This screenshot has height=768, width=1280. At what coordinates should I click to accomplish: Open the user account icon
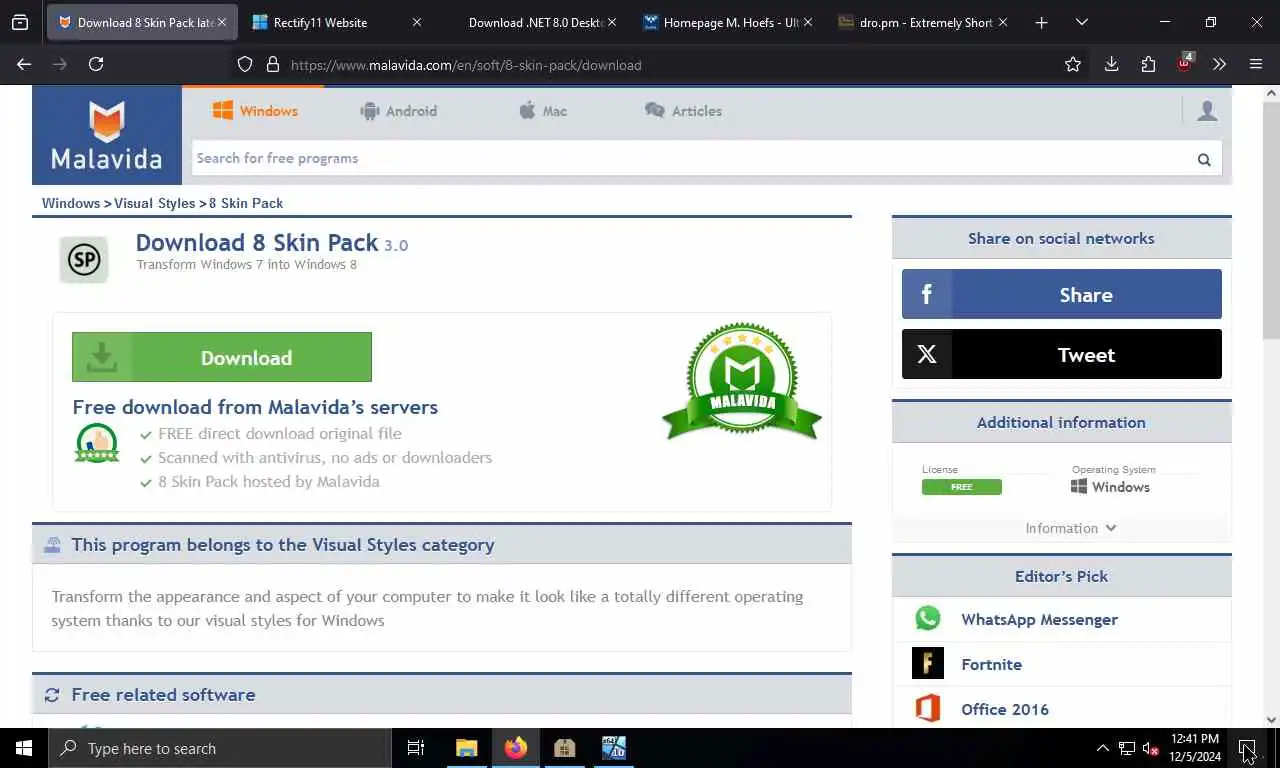[x=1207, y=111]
